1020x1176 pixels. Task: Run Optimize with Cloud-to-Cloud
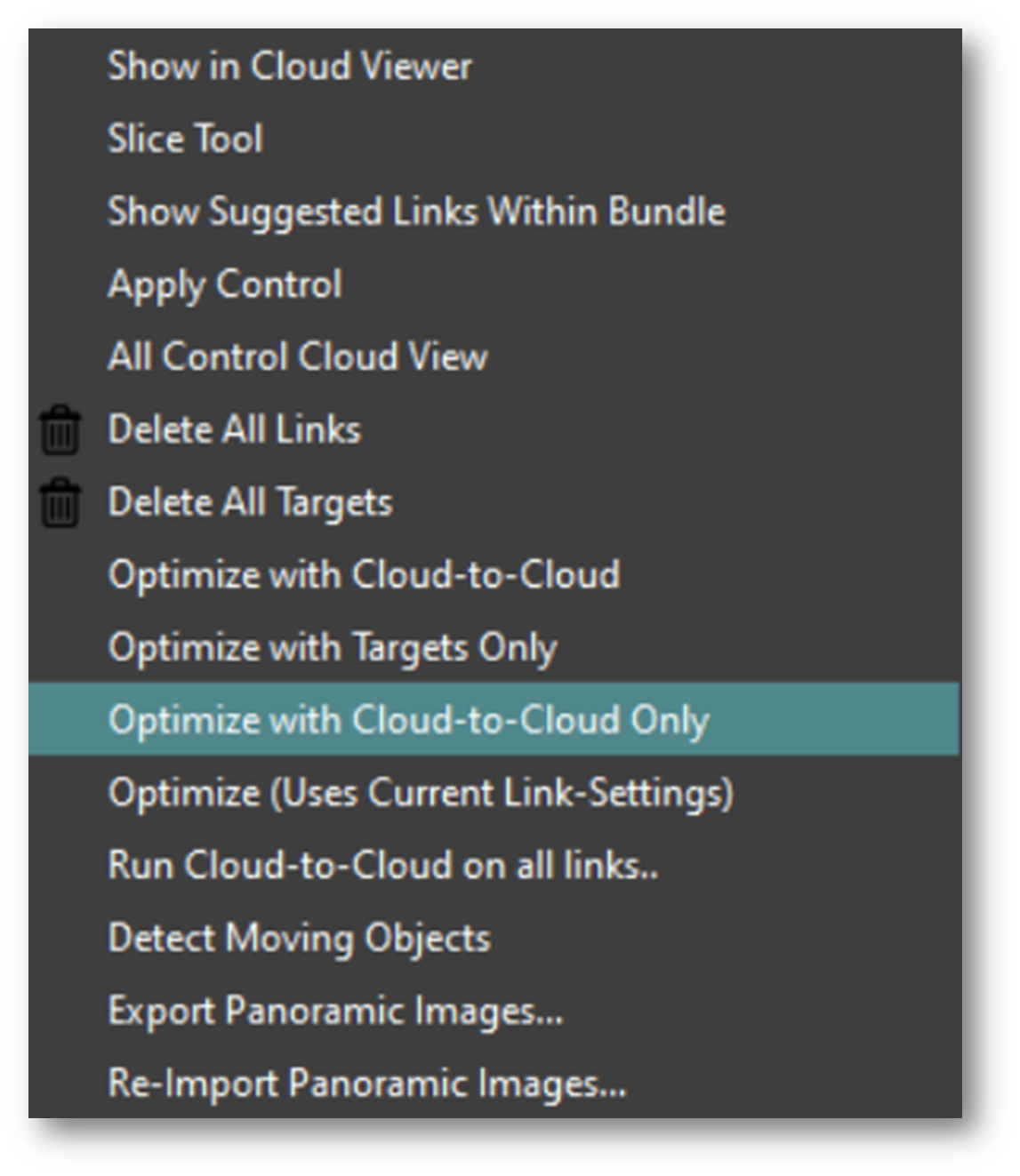coord(364,575)
